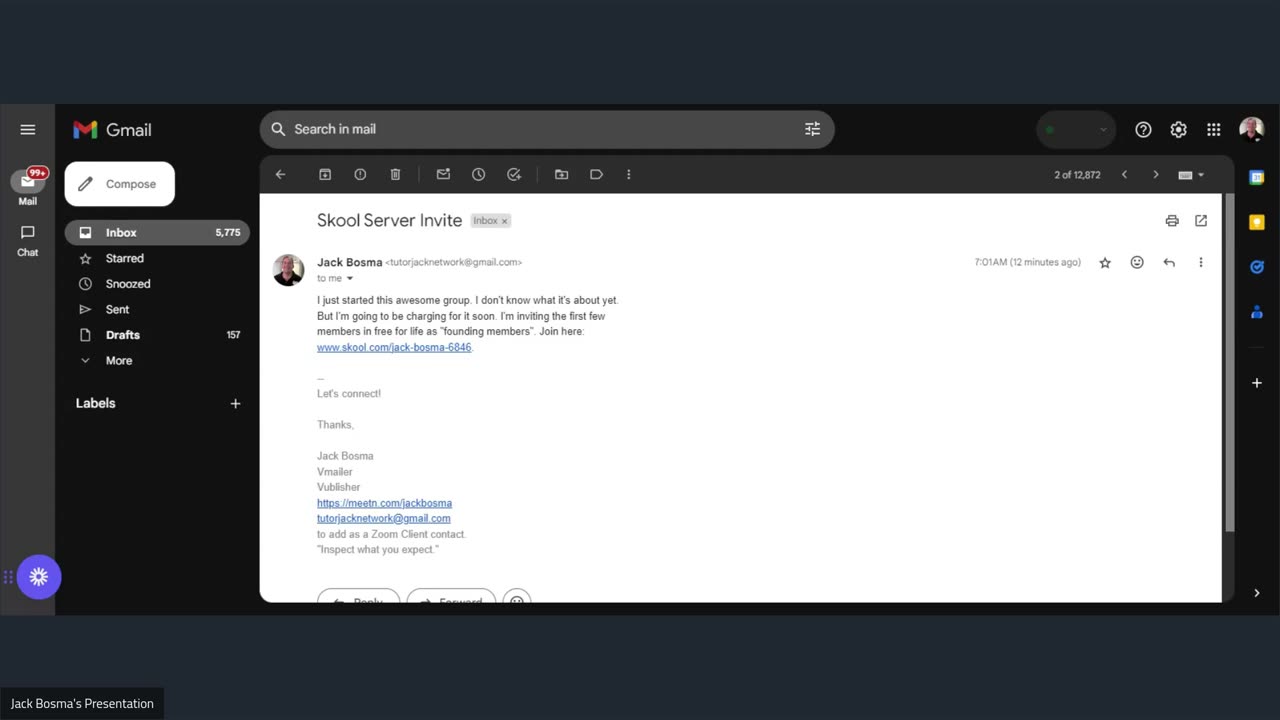Click the Gmail logo
The image size is (1280, 720).
pos(112,130)
